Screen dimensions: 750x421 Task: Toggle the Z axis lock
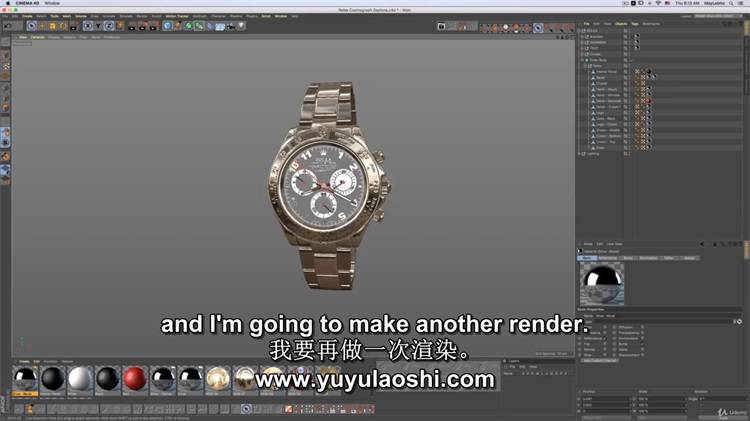click(109, 26)
